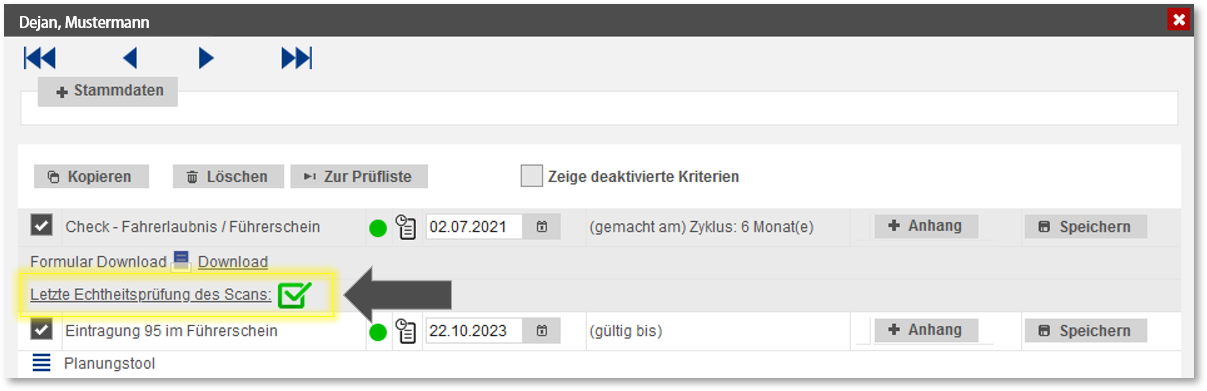Open history icon beside 22.10.2023 date
Image resolution: width=1207 pixels, height=391 pixels.
[405, 331]
